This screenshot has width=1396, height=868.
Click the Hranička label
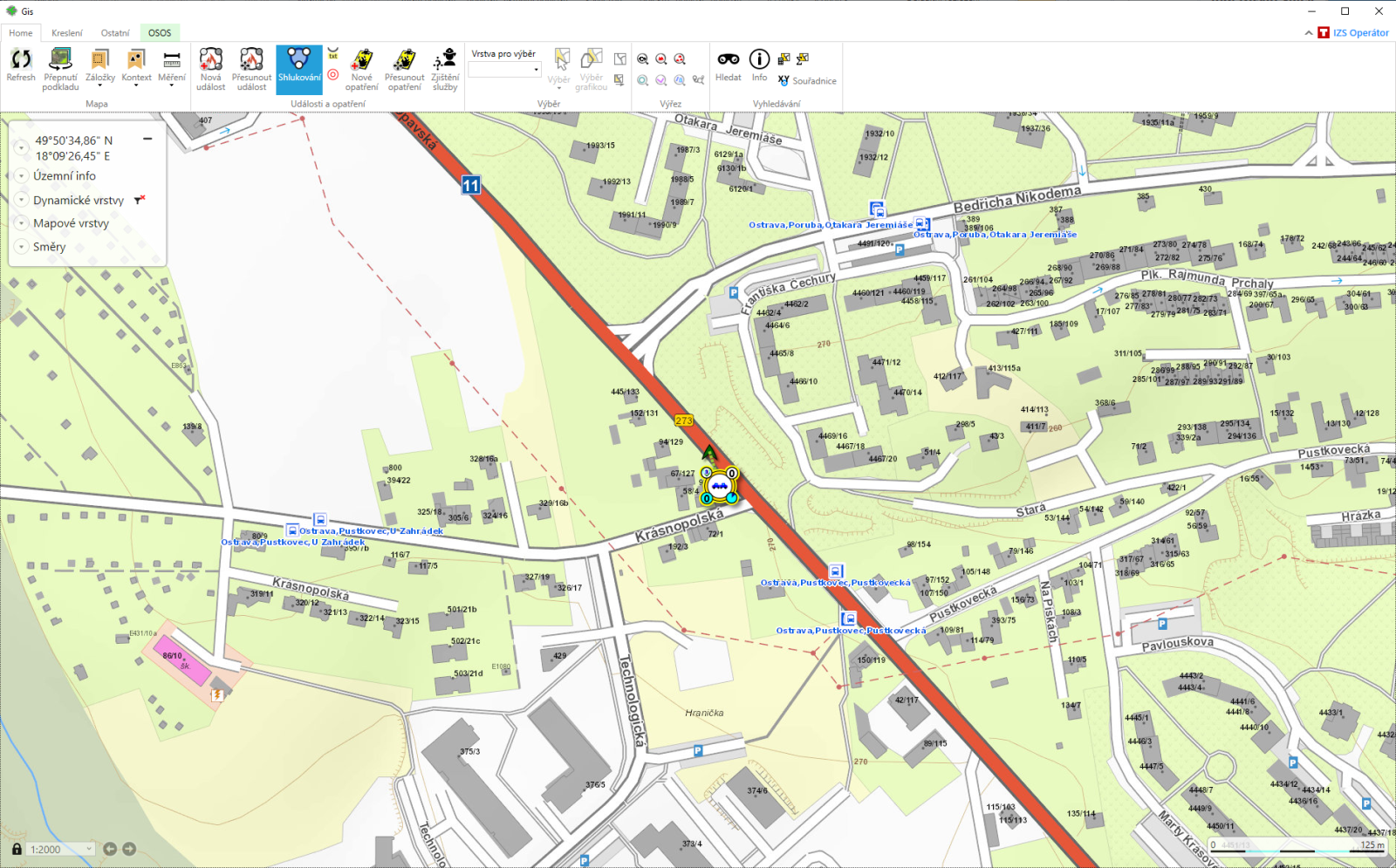[x=704, y=713]
